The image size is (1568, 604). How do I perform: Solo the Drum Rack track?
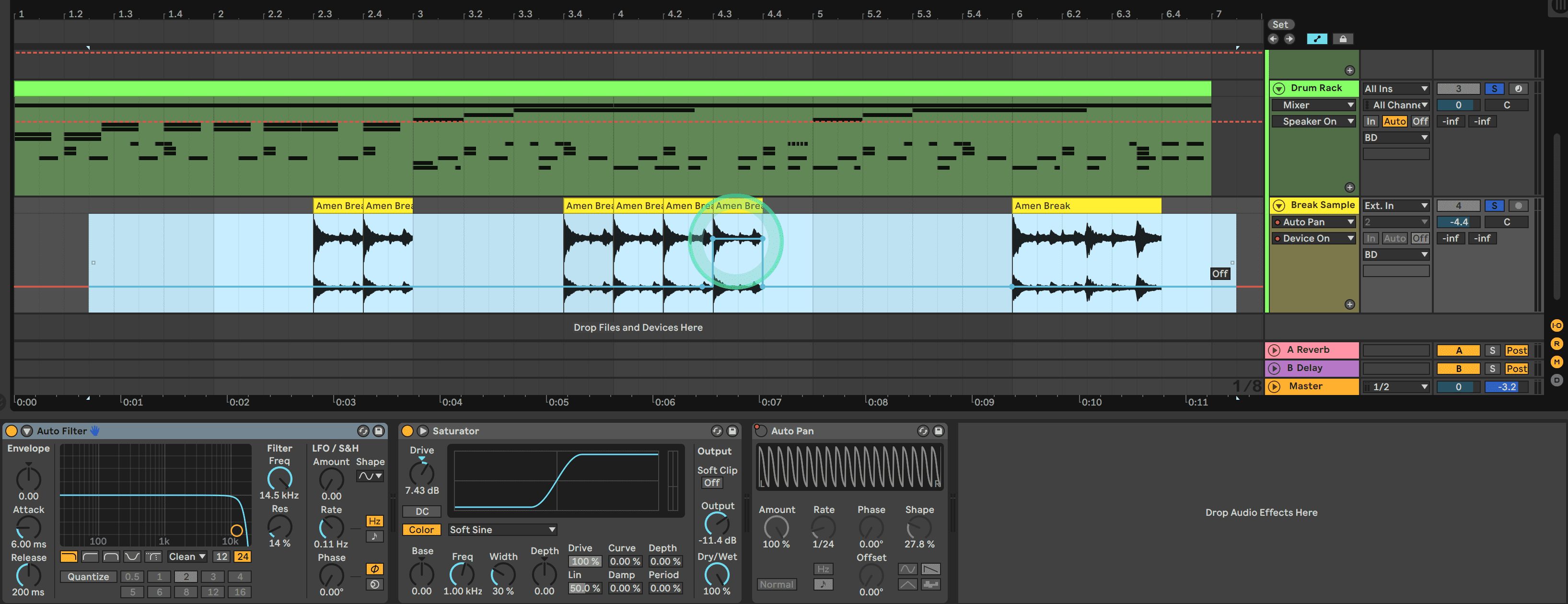(1494, 89)
